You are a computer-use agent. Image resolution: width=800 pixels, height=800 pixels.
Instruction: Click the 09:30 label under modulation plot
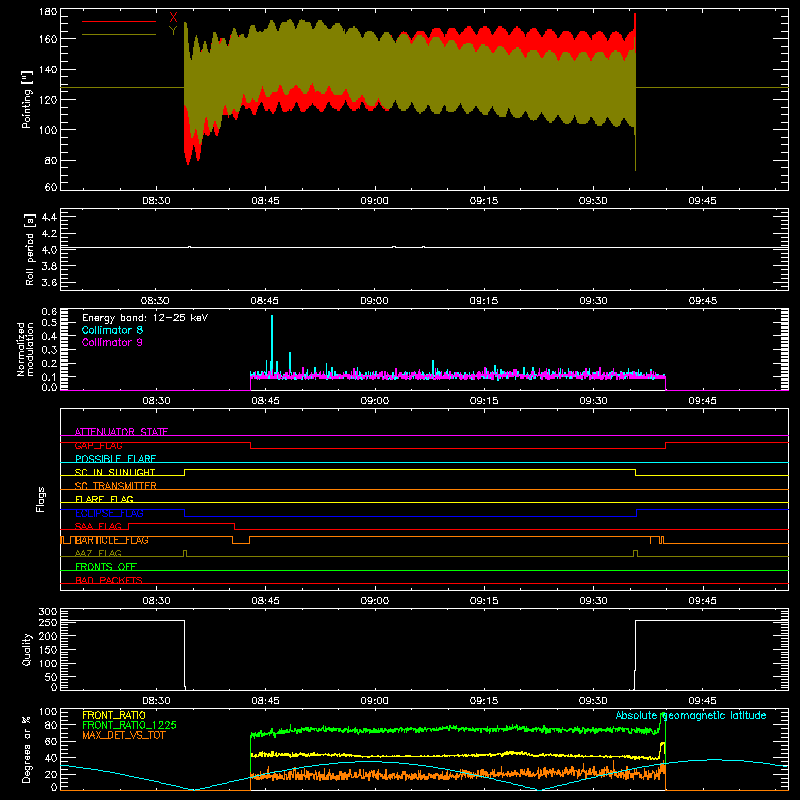click(x=593, y=401)
